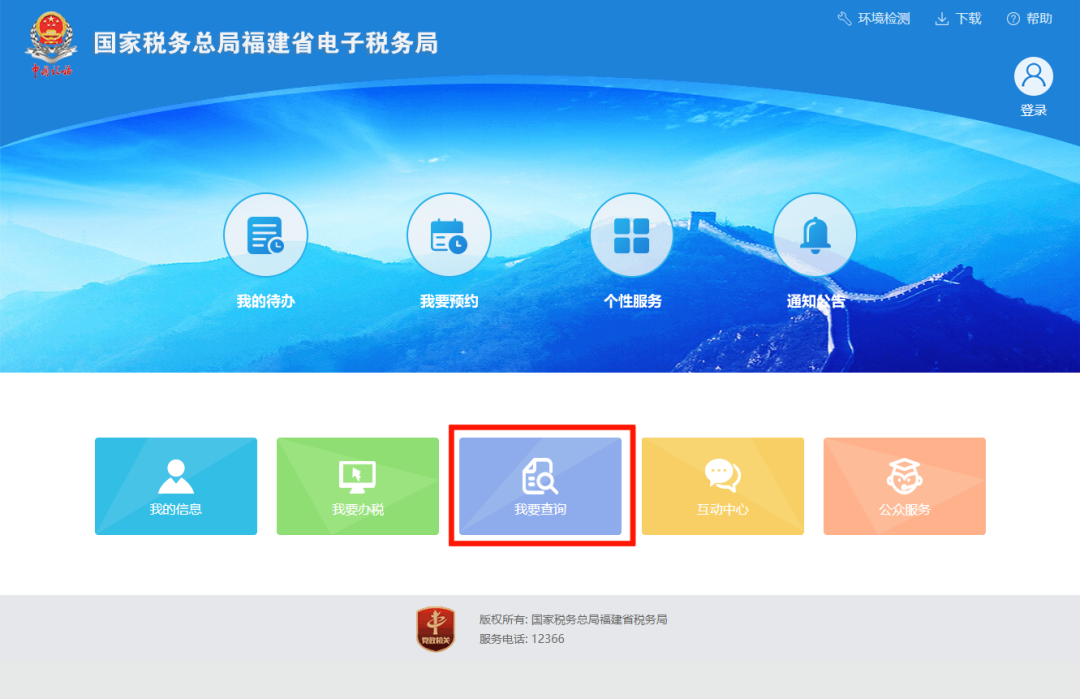Click the 我的待办 label

point(265,301)
